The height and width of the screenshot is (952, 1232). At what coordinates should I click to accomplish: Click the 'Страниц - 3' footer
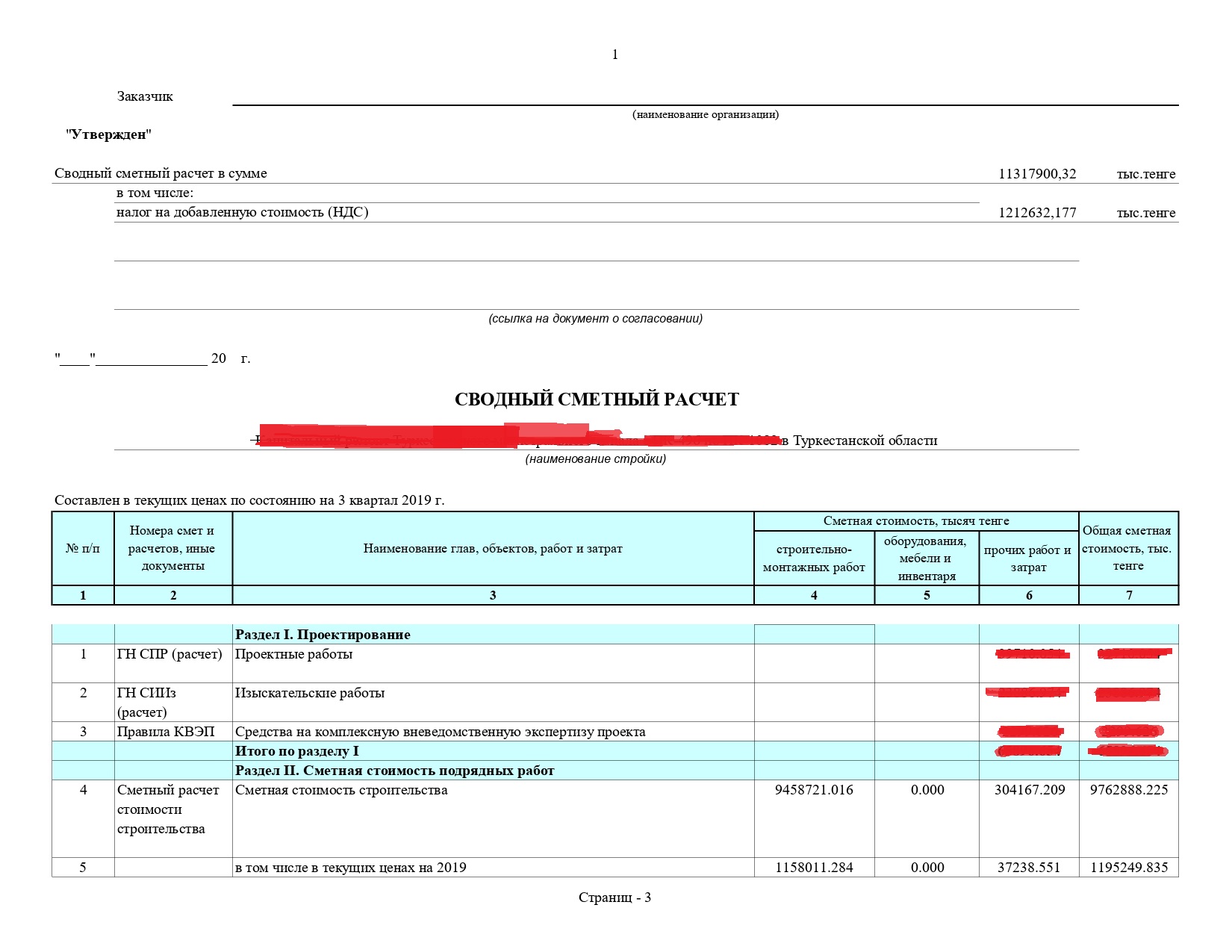point(615,897)
